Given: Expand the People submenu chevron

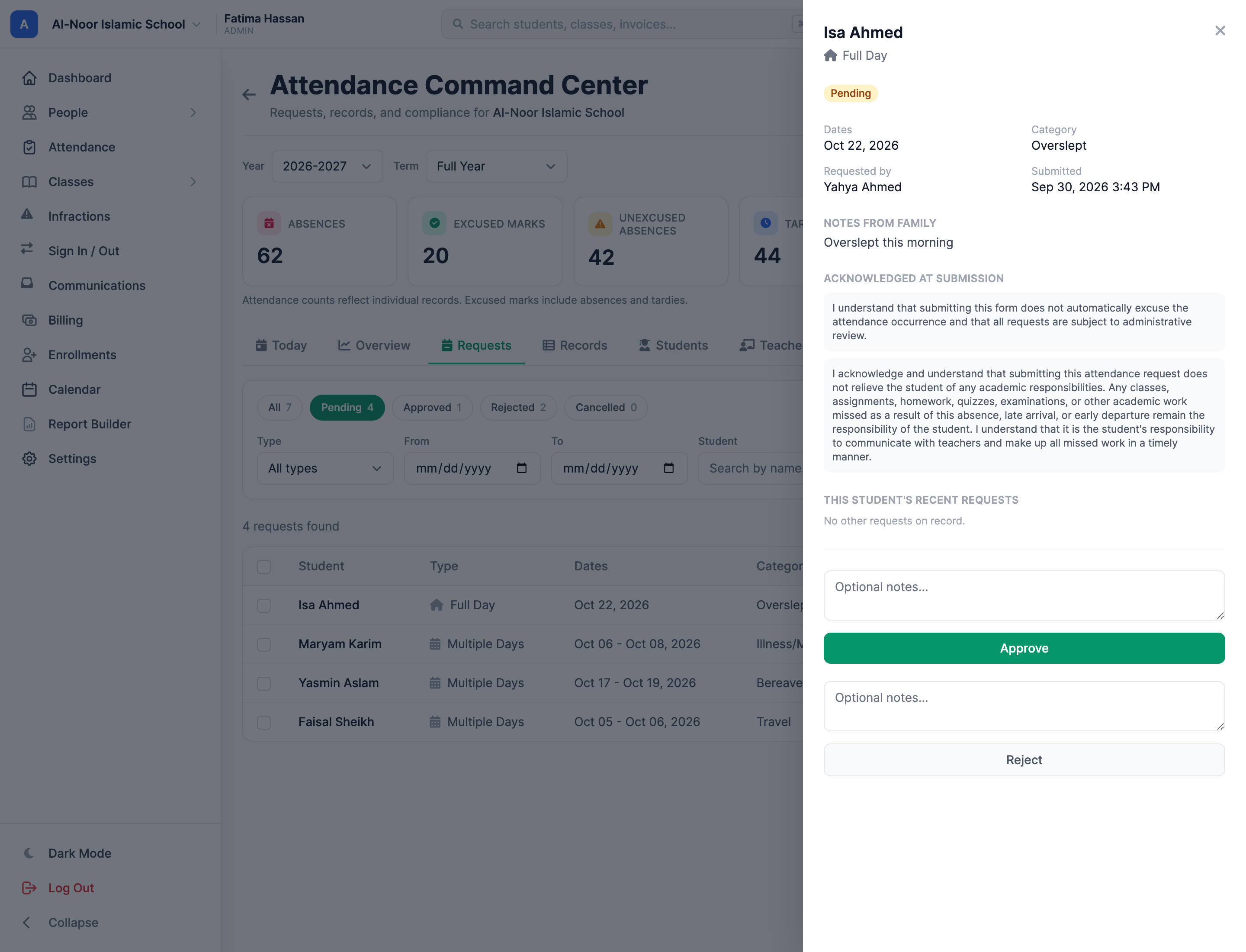Looking at the screenshot, I should [x=193, y=113].
